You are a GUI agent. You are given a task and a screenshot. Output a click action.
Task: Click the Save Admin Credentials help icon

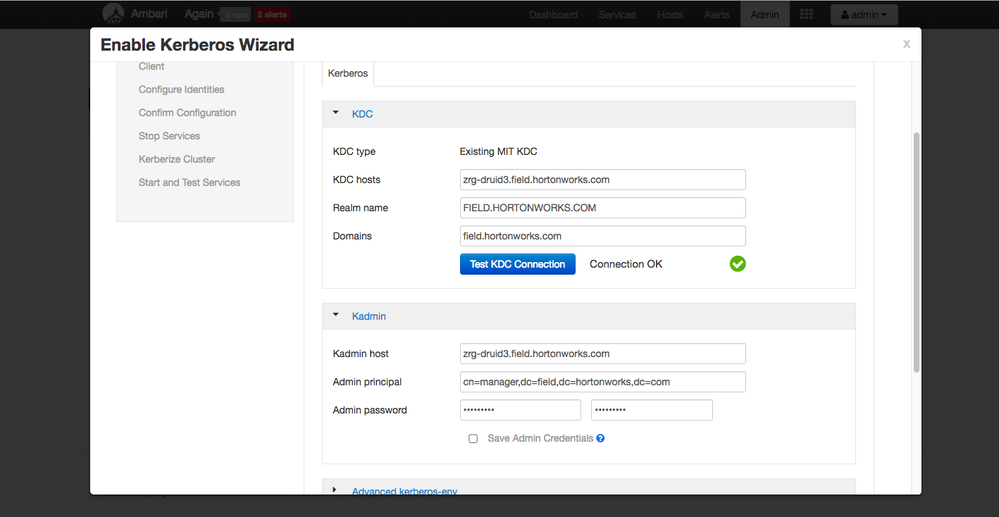click(601, 438)
